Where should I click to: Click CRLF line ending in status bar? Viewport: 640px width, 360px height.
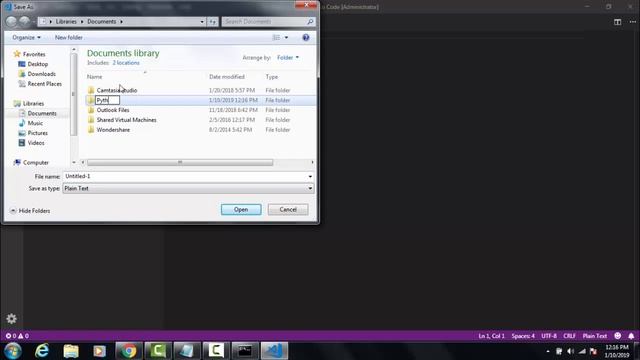point(569,336)
